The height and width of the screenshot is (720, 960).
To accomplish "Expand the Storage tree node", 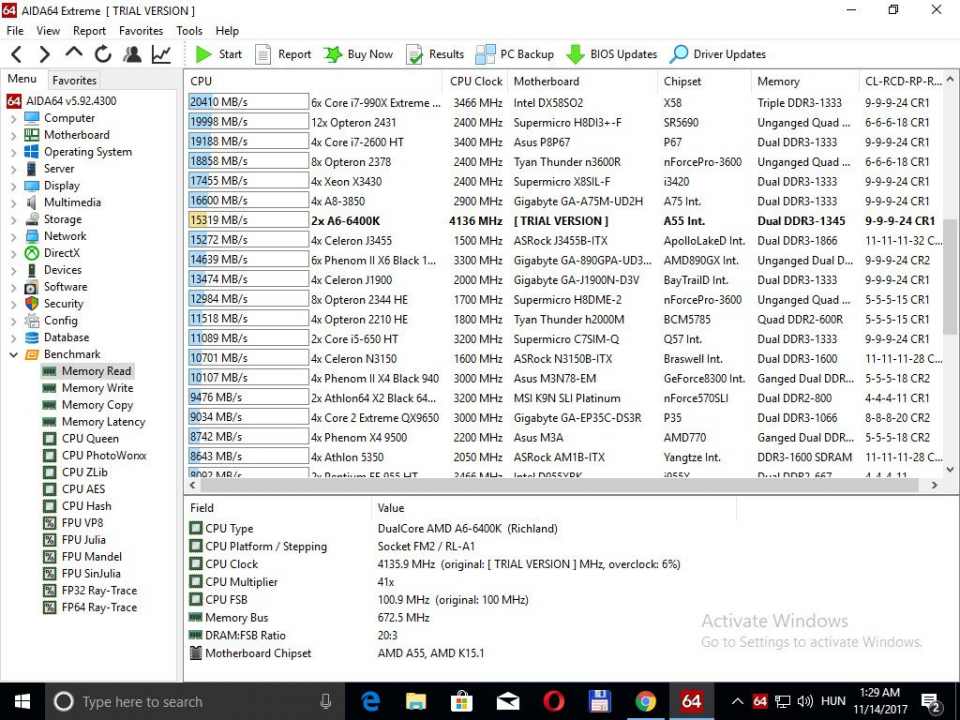I will tap(13, 220).
